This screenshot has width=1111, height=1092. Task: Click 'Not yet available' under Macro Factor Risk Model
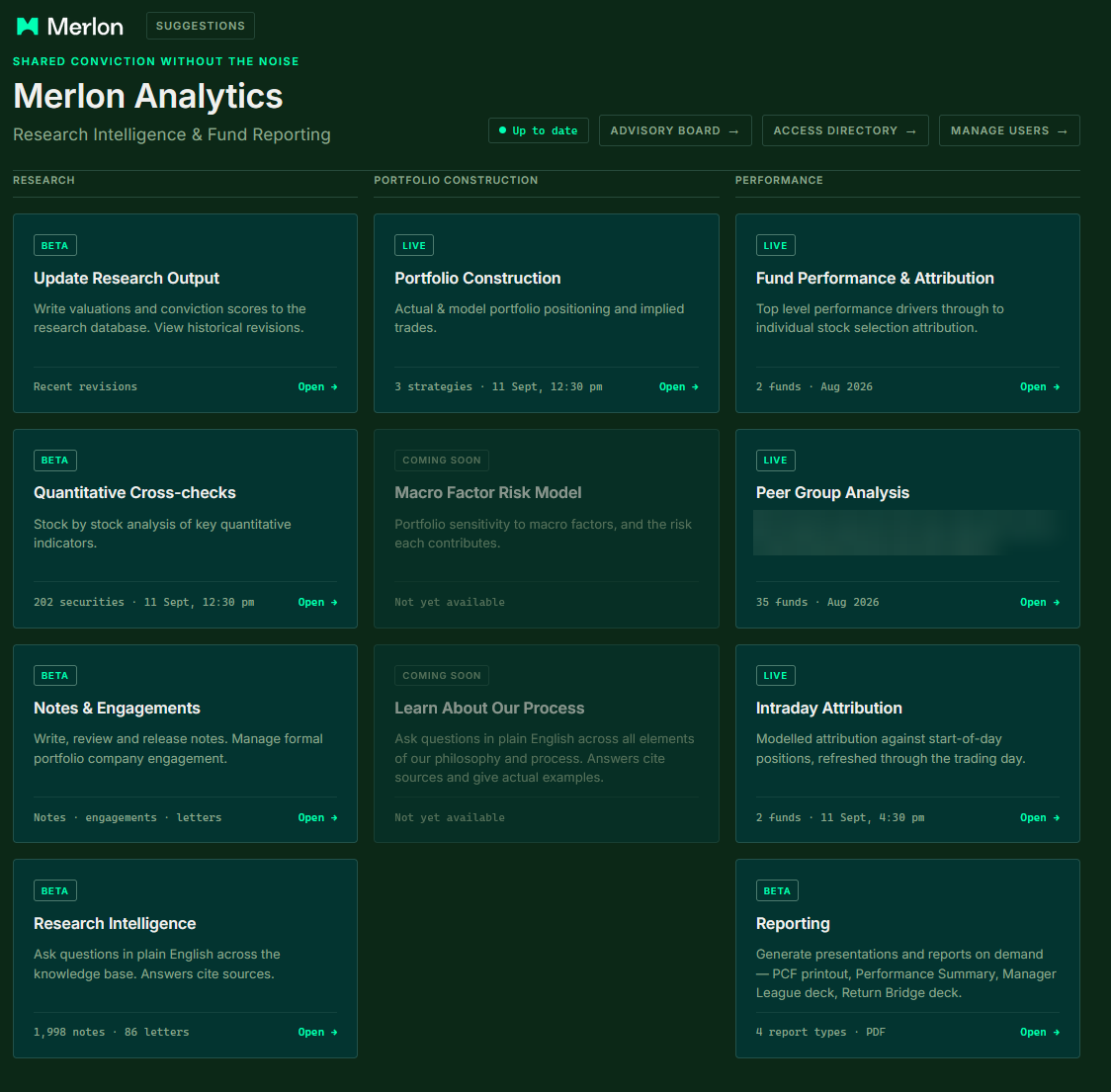449,603
